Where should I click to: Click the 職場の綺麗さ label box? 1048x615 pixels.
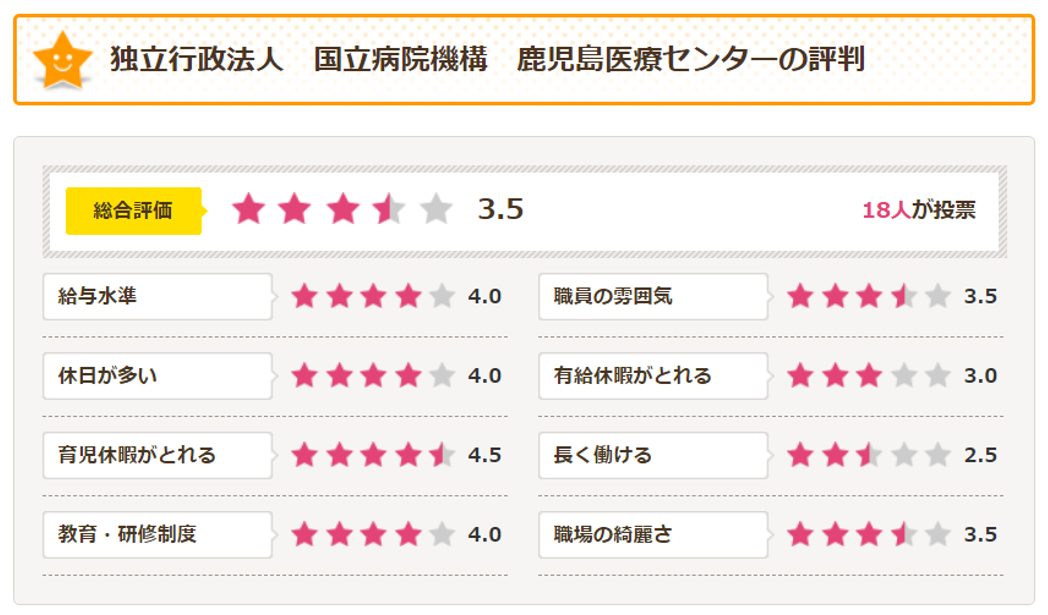pyautogui.click(x=653, y=534)
